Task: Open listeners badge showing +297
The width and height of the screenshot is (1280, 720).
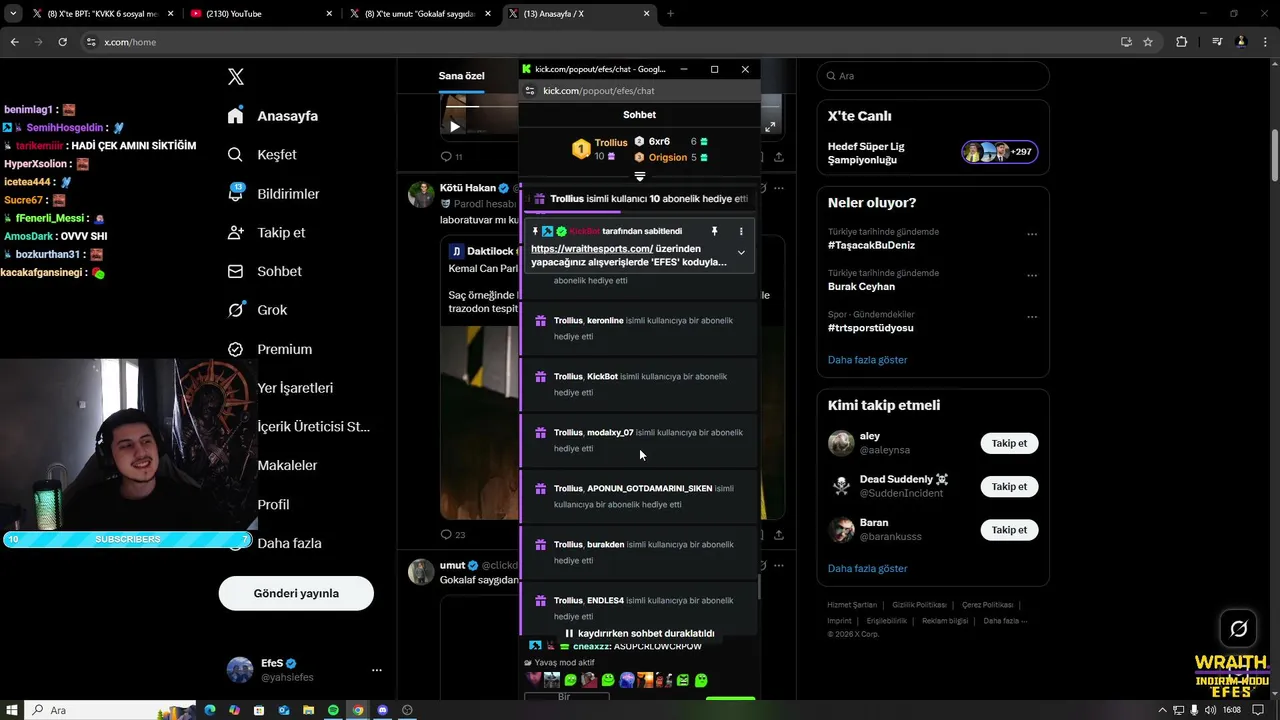Action: point(1000,152)
